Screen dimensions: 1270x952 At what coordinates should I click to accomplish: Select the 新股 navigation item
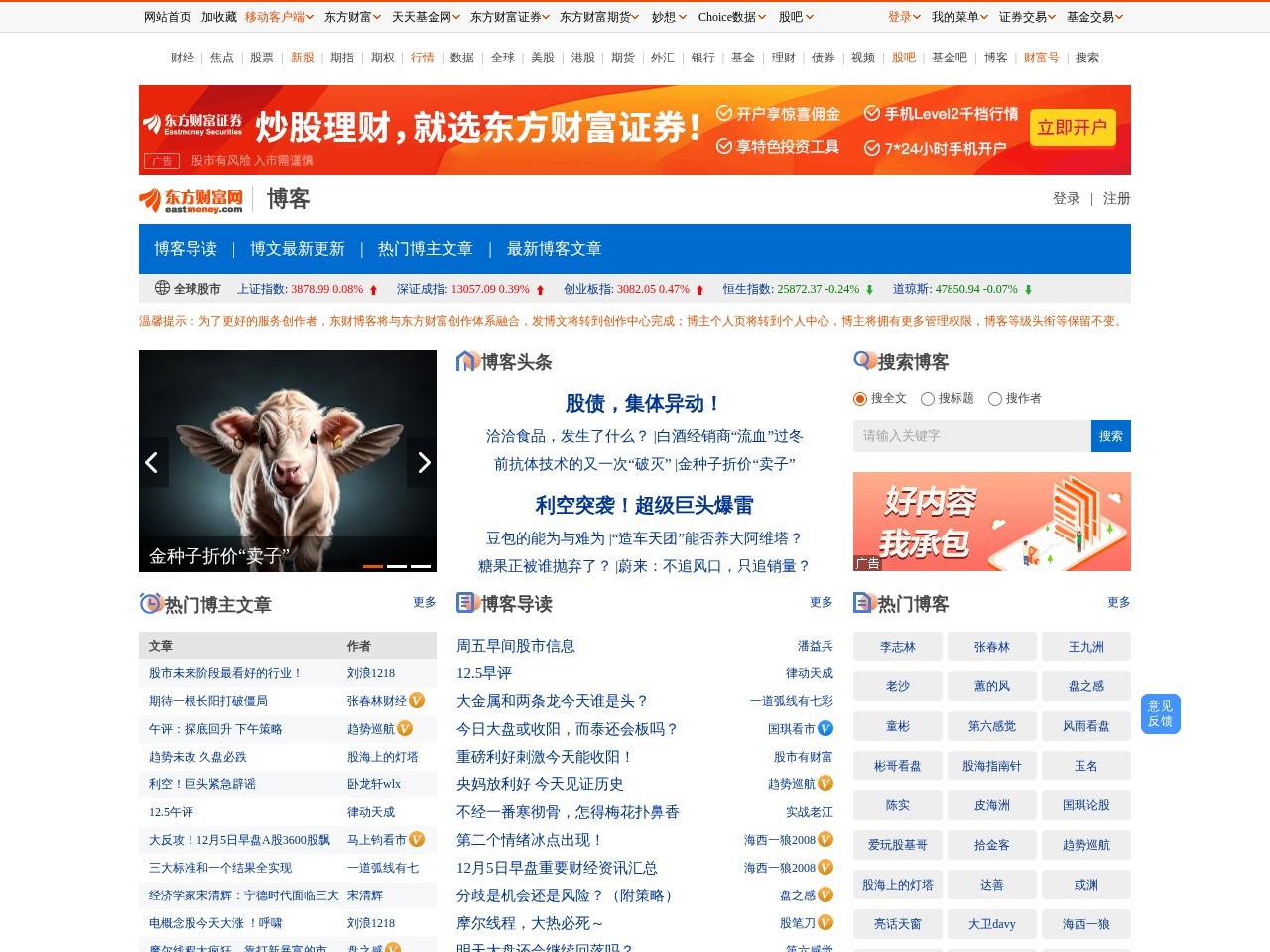(x=303, y=58)
